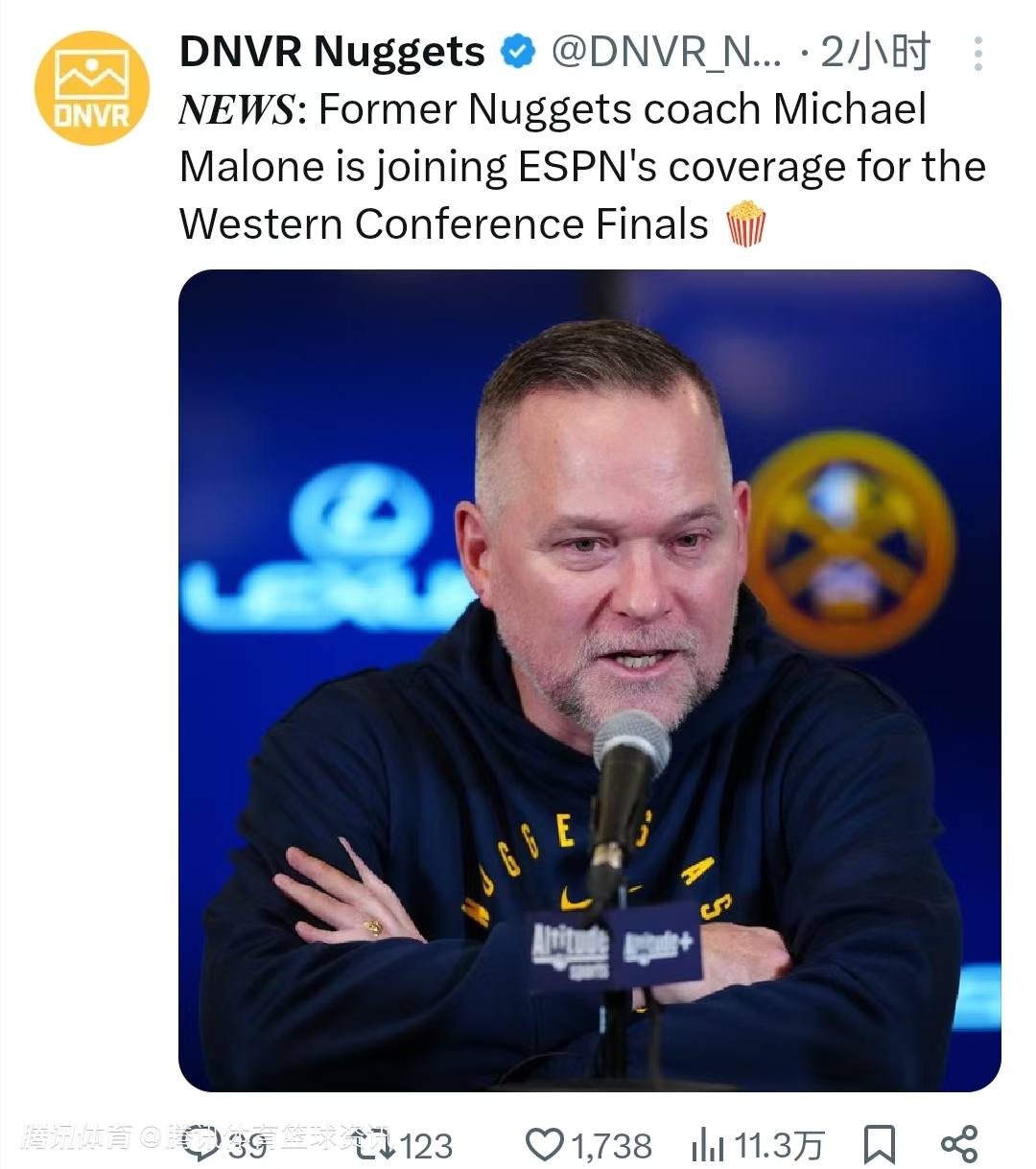Screen dimensions: 1036x1169
Task: Open the DNVR Nuggets display name
Action: pyautogui.click(x=332, y=52)
